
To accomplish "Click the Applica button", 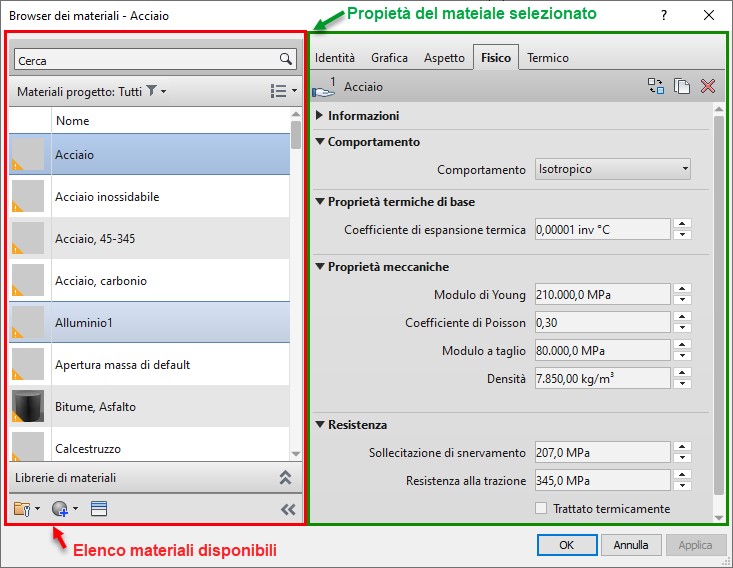I will point(695,545).
